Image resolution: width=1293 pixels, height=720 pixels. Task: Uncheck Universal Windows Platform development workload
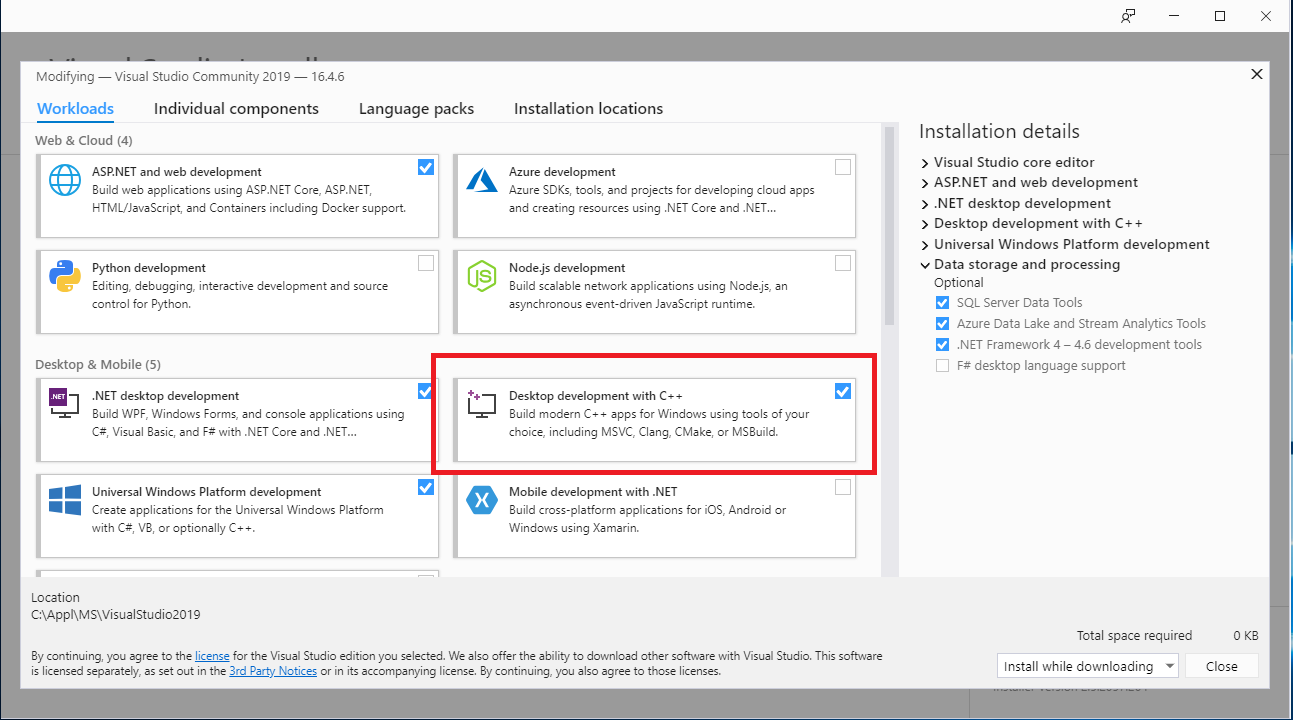[x=426, y=487]
